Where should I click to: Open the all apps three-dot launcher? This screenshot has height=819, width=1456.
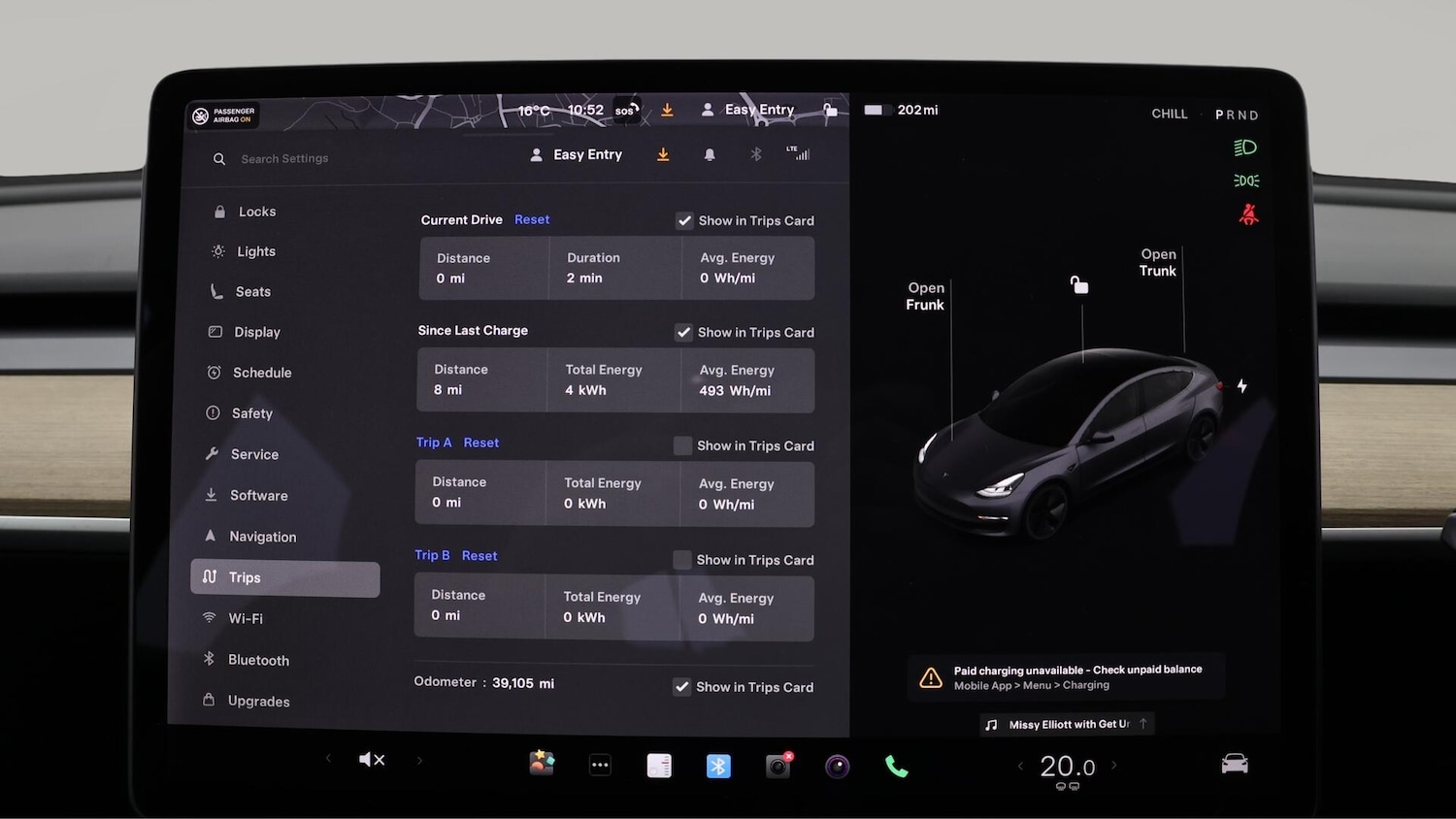600,766
